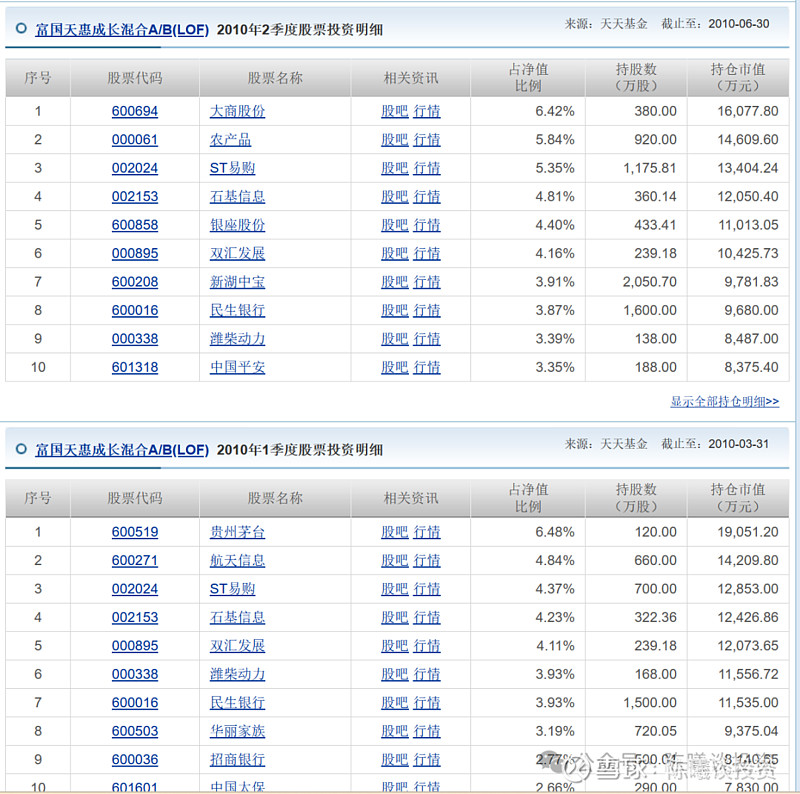
Task: Open the 新湖中宝 stock name link
Action: [x=237, y=282]
